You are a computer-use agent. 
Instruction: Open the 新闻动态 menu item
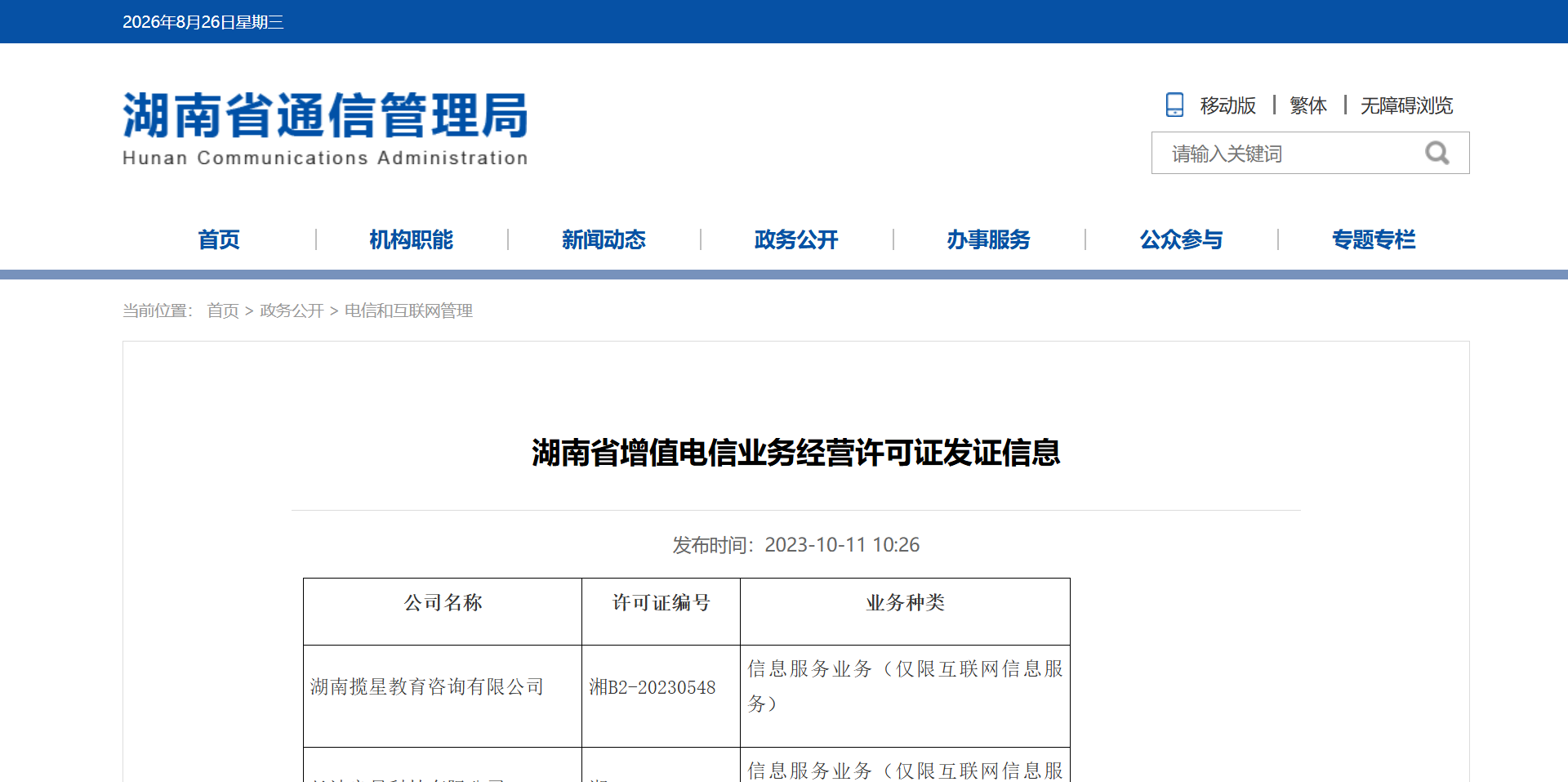(x=604, y=239)
